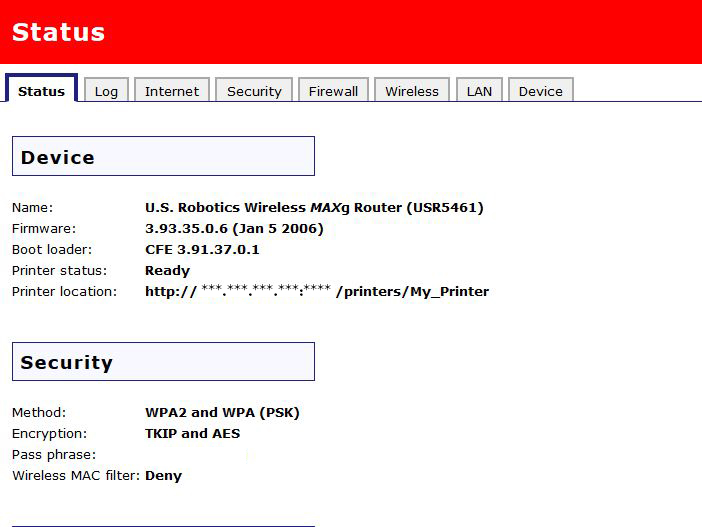702x527 pixels.
Task: Click the Boot loader: label
Action: [x=52, y=249]
